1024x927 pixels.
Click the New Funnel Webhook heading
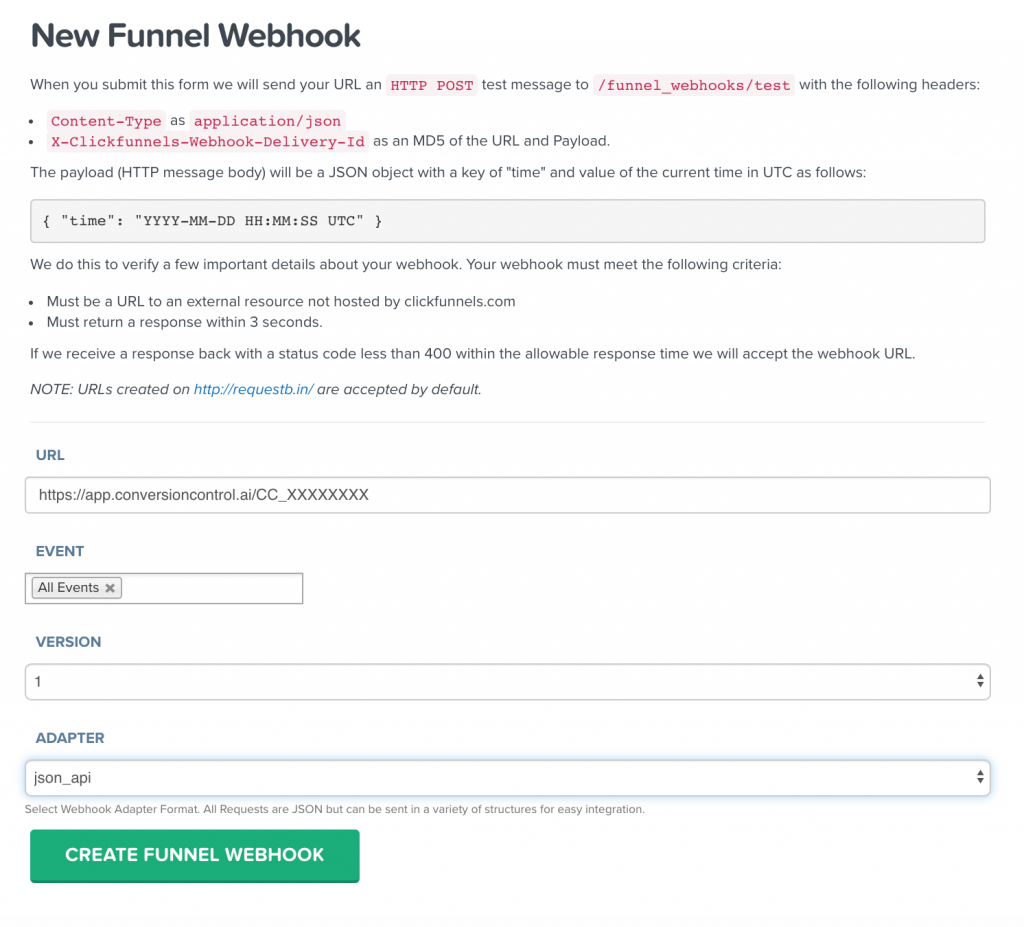click(196, 36)
